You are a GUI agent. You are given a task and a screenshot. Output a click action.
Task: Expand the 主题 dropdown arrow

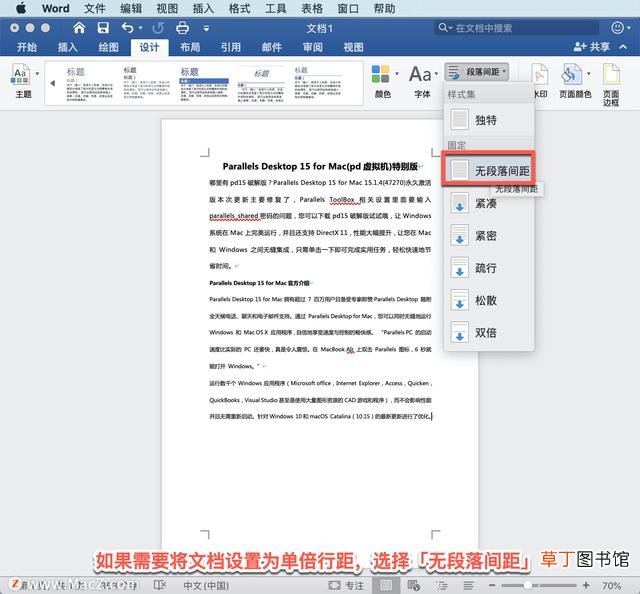click(37, 74)
